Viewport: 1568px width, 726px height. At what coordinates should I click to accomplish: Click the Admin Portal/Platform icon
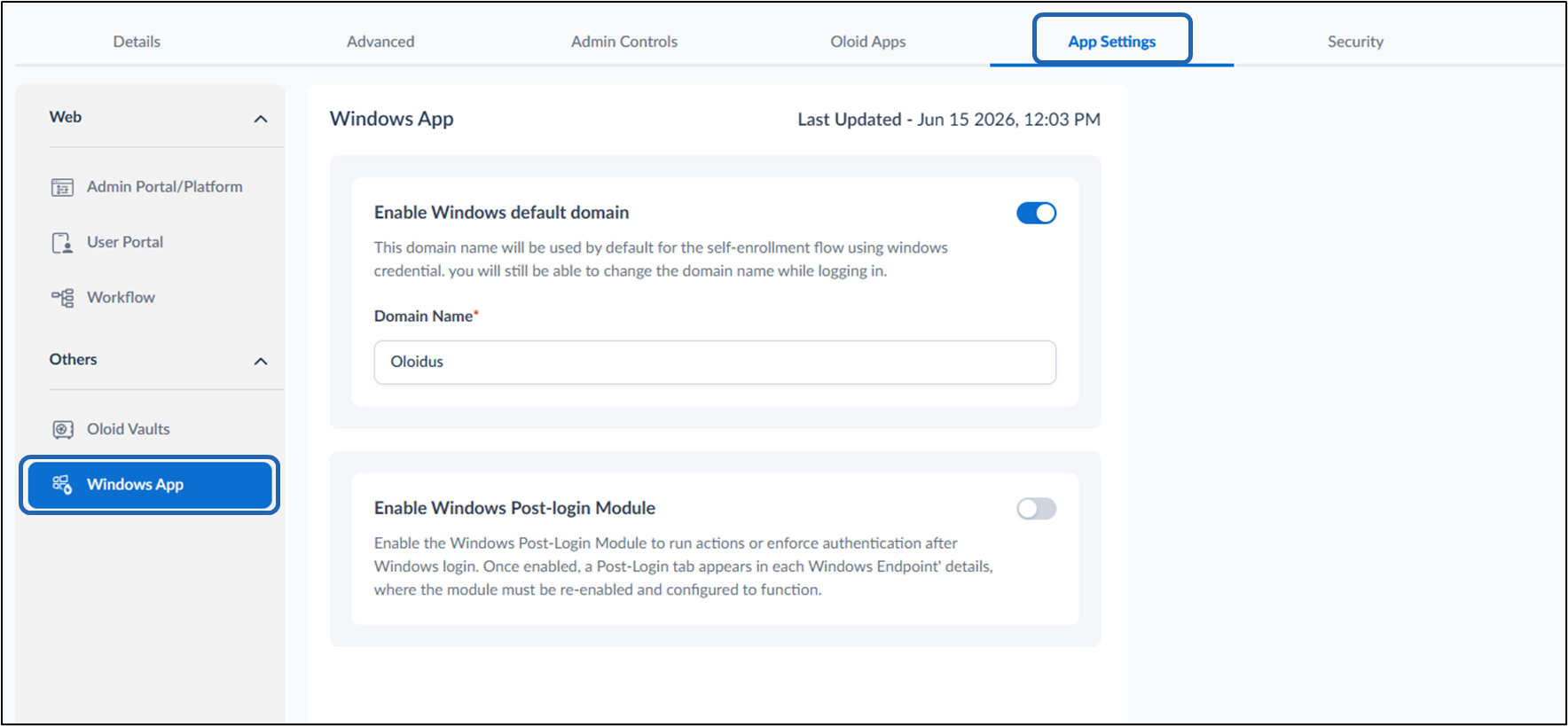[x=62, y=187]
